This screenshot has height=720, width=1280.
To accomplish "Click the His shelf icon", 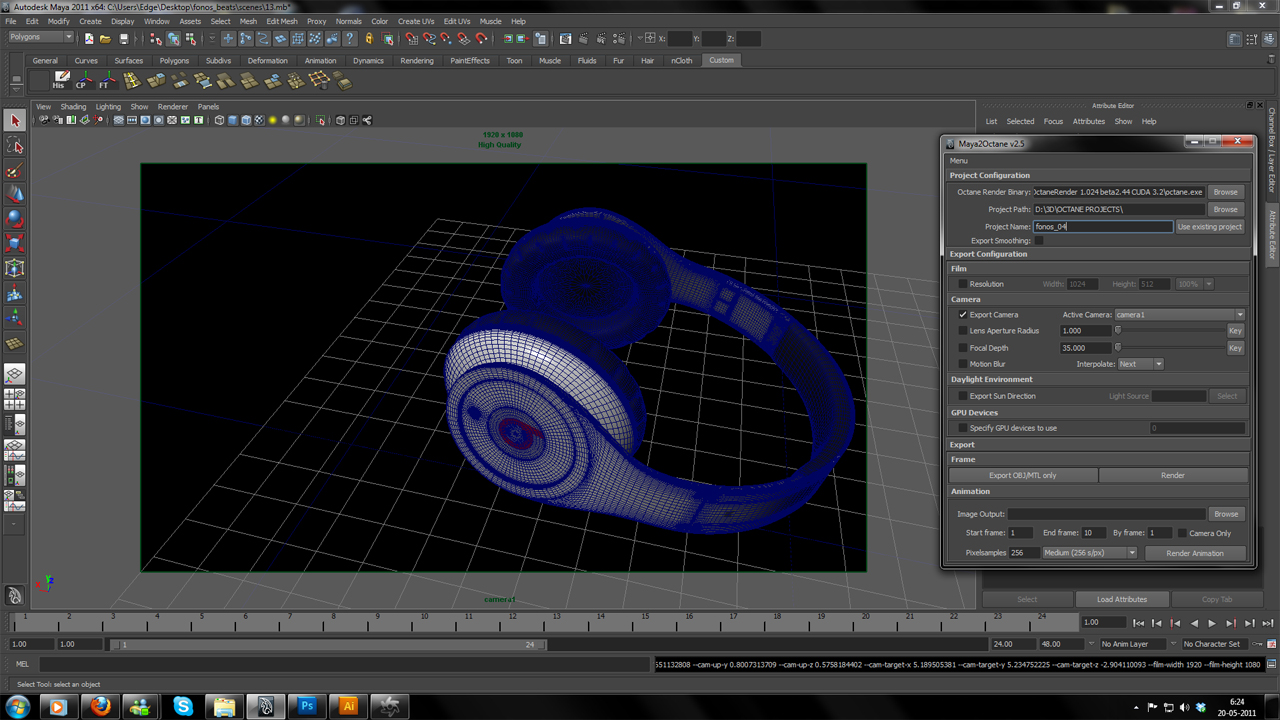I will click(x=60, y=80).
